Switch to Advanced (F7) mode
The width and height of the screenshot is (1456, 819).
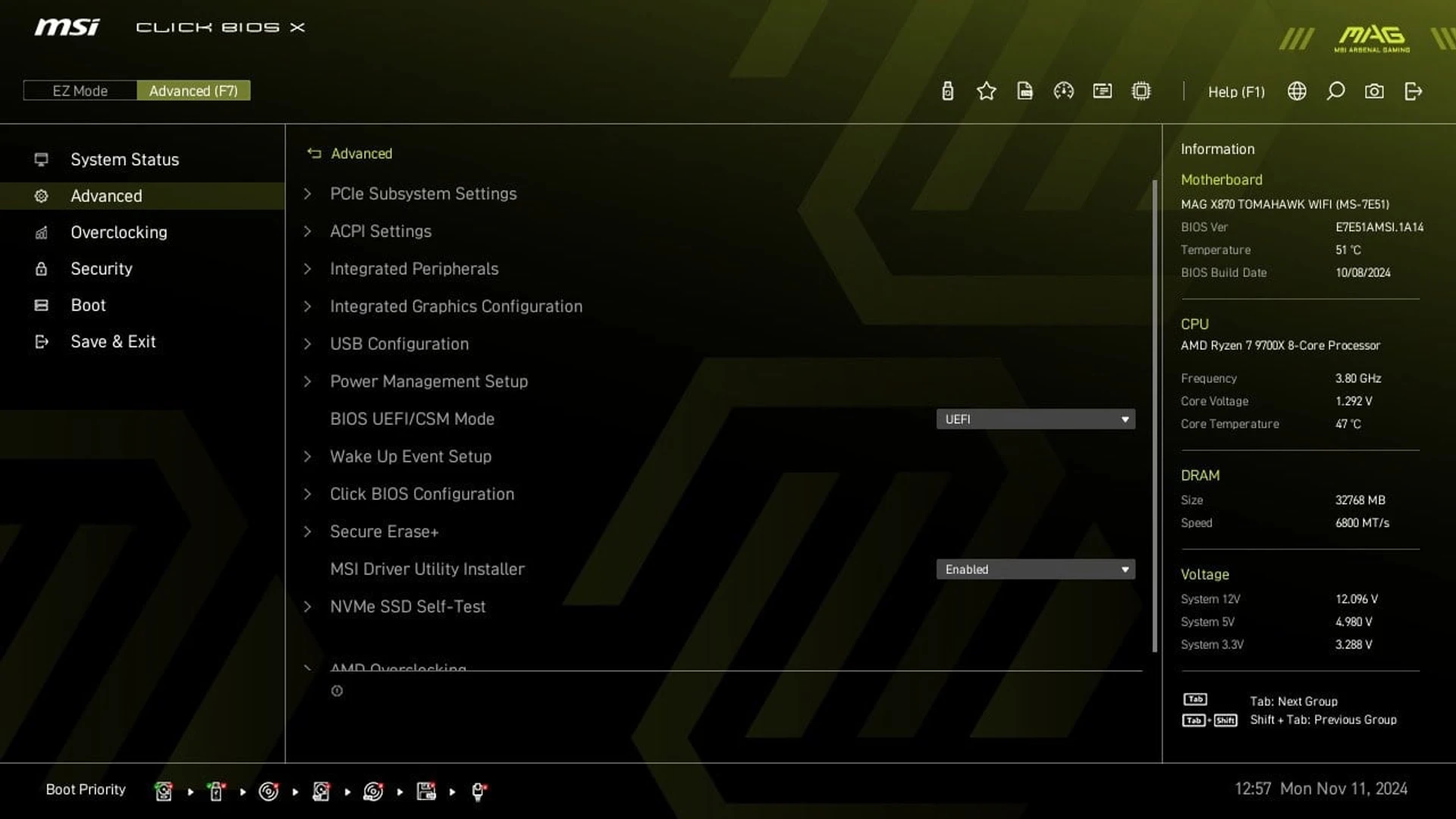[193, 91]
